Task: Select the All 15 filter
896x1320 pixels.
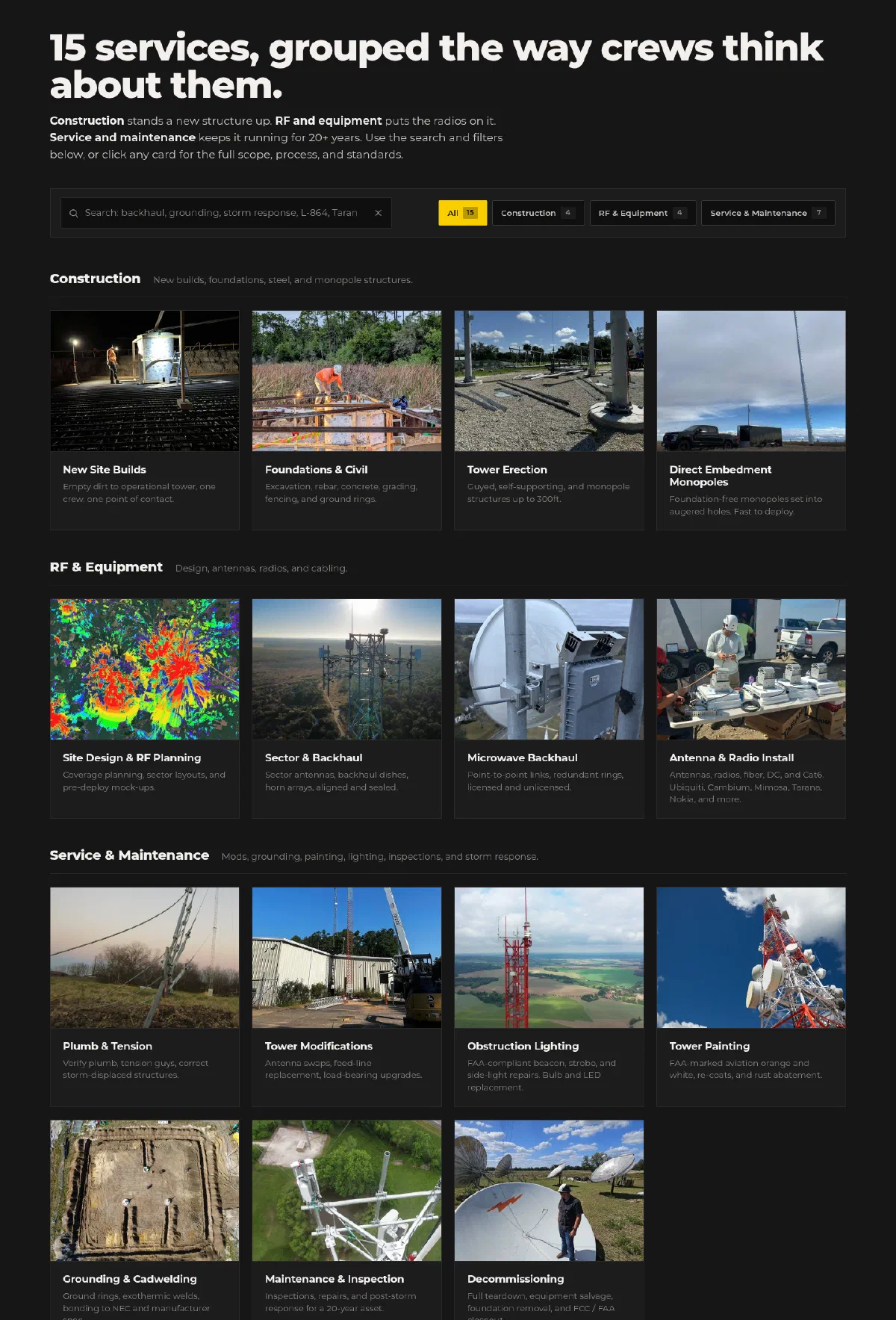Action: 463,213
